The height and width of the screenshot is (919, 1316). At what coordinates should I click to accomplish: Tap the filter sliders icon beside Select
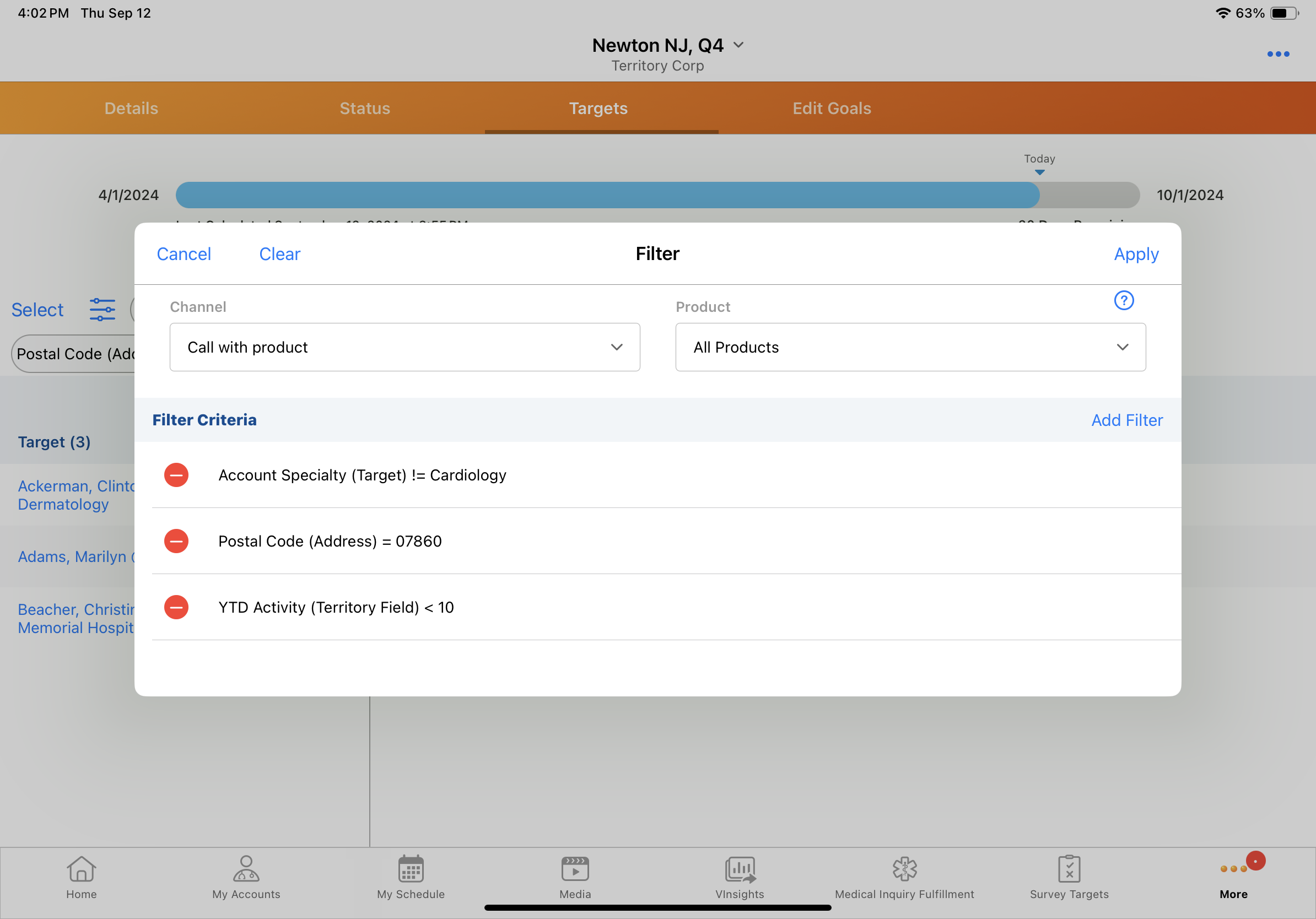click(x=102, y=310)
